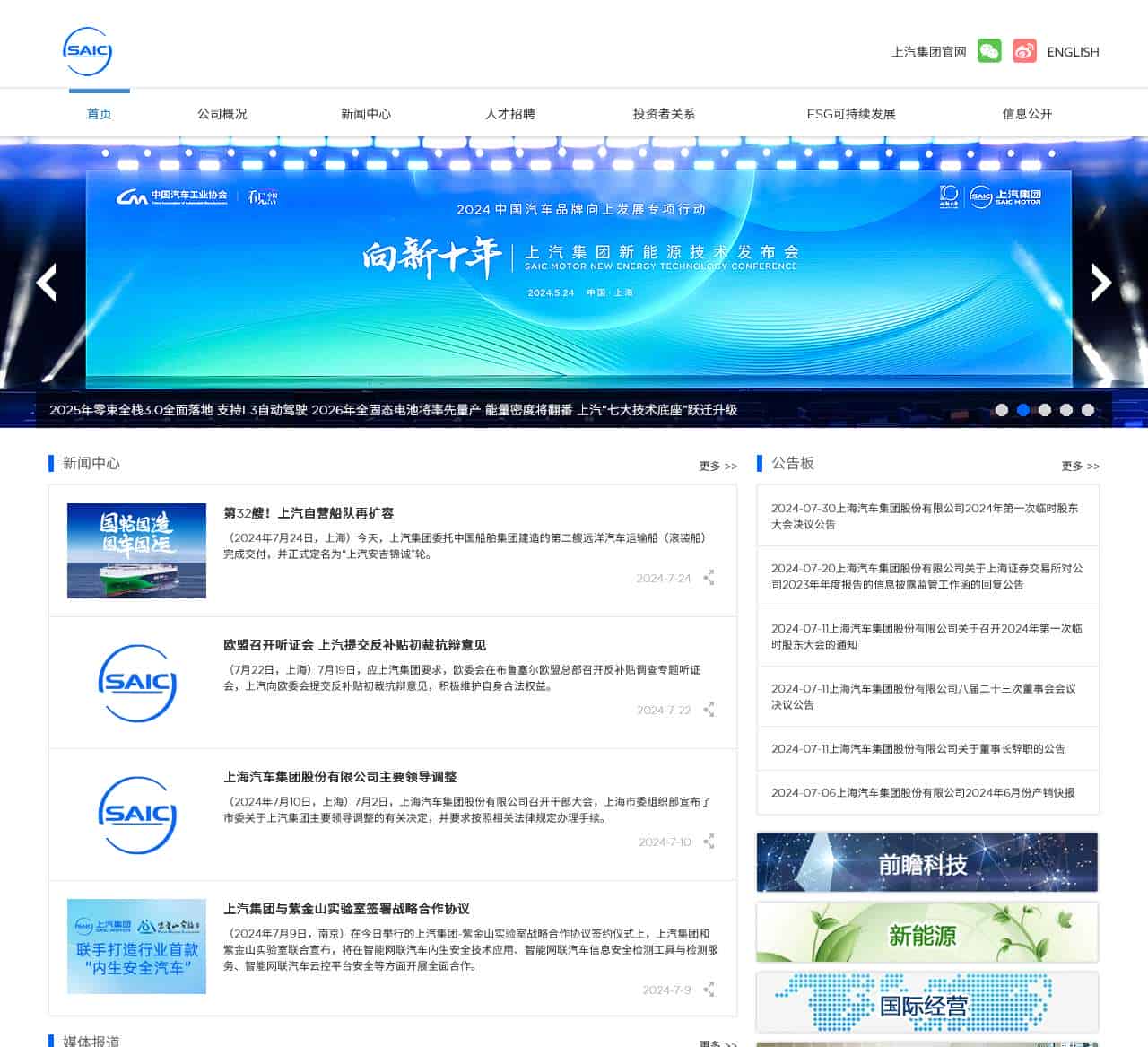Open the WeChat icon link
The height and width of the screenshot is (1047, 1148).
(x=989, y=51)
